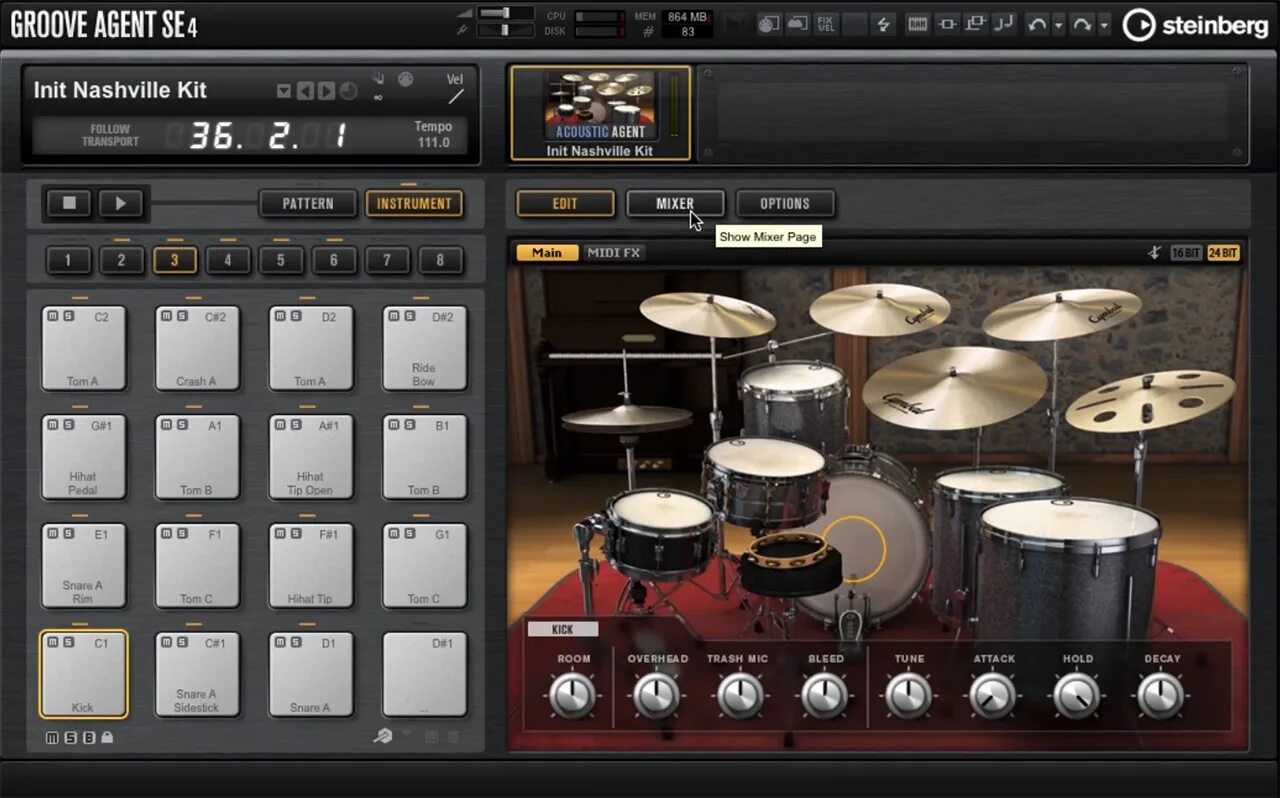1280x798 pixels.
Task: Switch to Pattern pads view
Action: [308, 203]
